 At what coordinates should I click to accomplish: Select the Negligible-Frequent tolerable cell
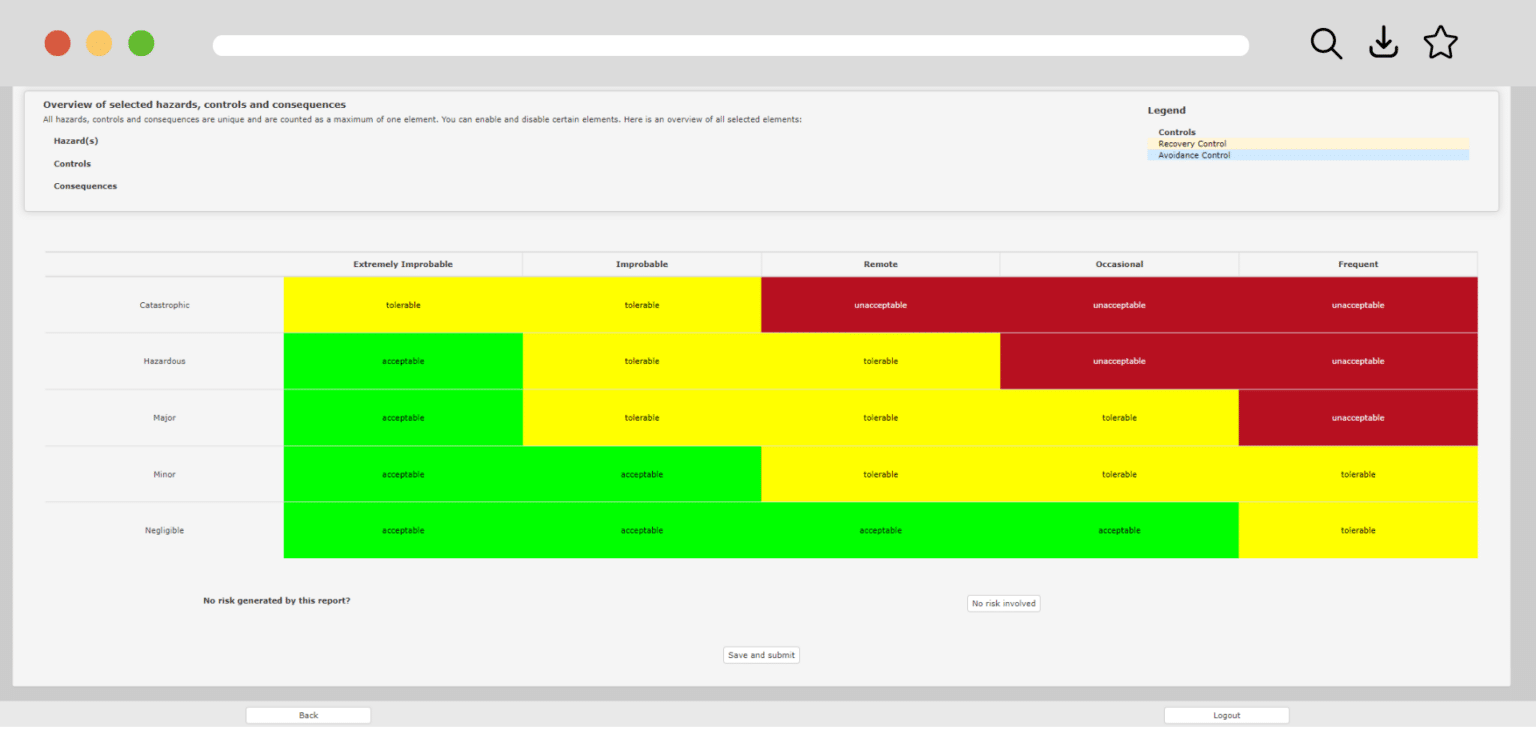[1357, 530]
